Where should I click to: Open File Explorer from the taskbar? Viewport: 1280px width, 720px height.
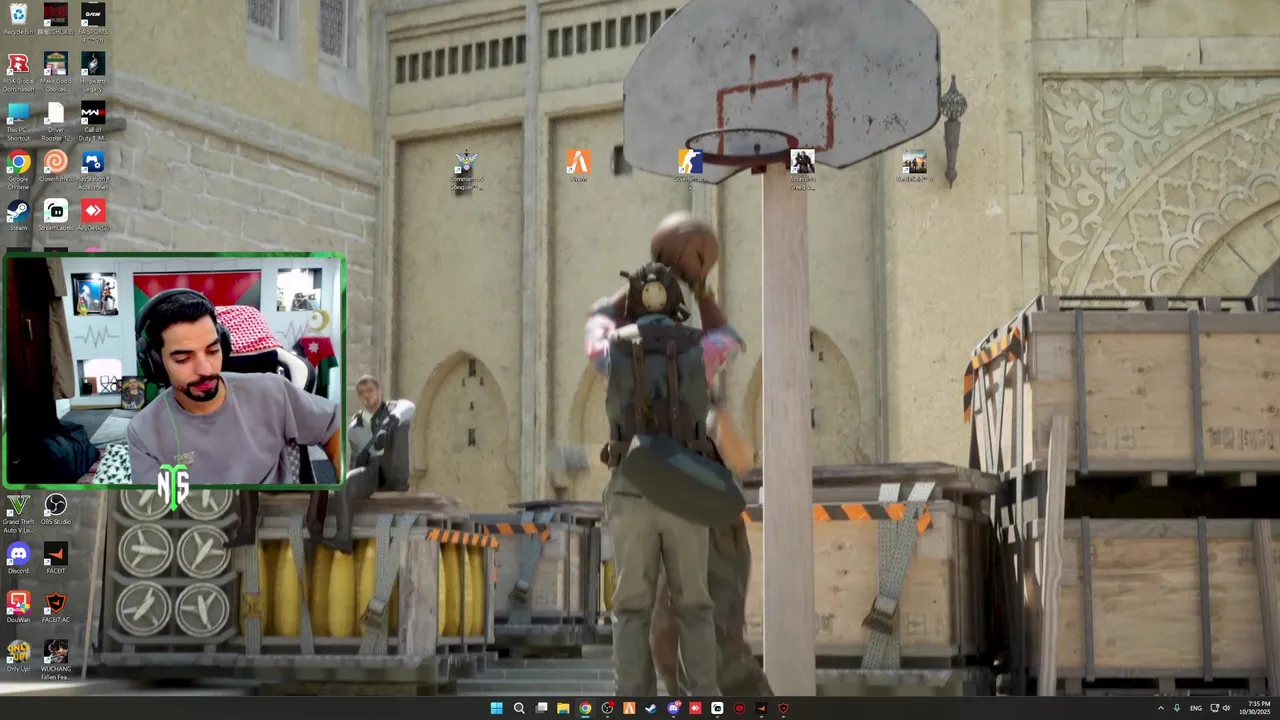pyautogui.click(x=563, y=708)
